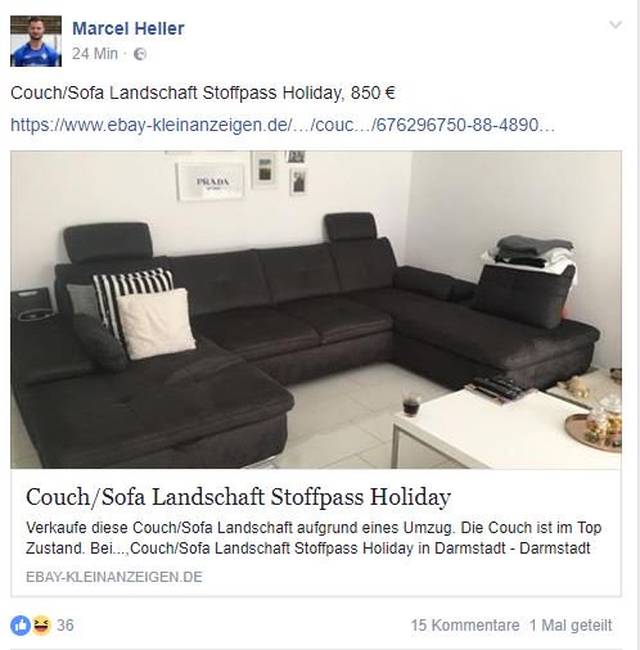Open the Marcel Heller profile name link
Image resolution: width=640 pixels, height=650 pixels.
(128, 29)
